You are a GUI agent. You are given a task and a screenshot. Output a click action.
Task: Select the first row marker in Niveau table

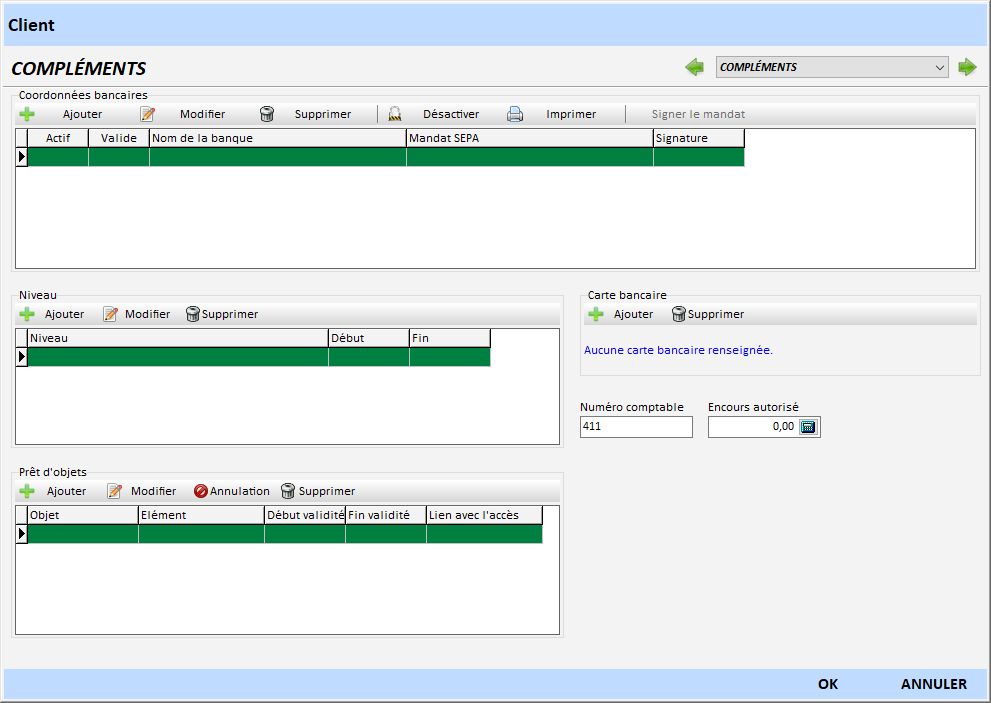click(x=22, y=357)
